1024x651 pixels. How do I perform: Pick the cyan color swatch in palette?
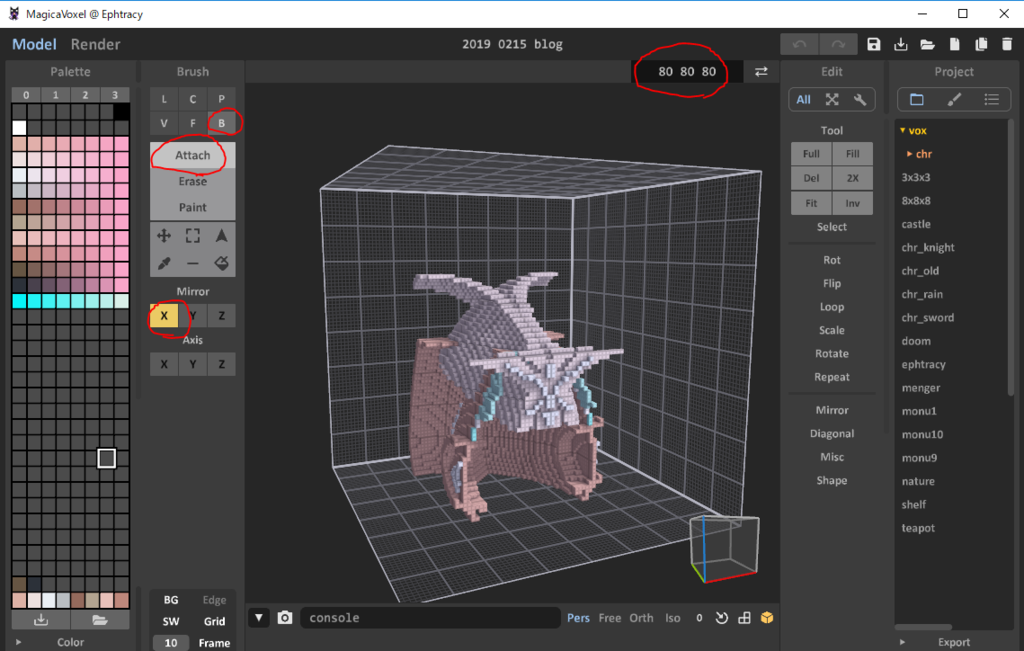pos(20,301)
